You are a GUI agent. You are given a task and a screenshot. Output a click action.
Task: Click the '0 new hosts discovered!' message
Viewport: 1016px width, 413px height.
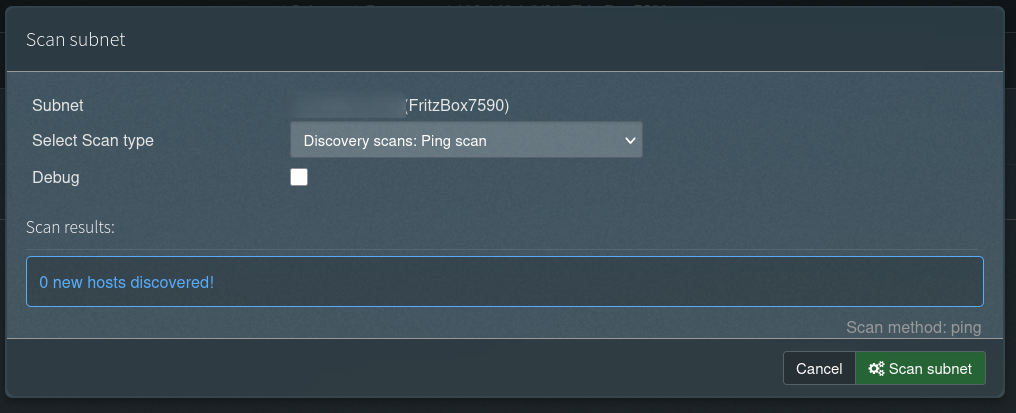(x=126, y=282)
